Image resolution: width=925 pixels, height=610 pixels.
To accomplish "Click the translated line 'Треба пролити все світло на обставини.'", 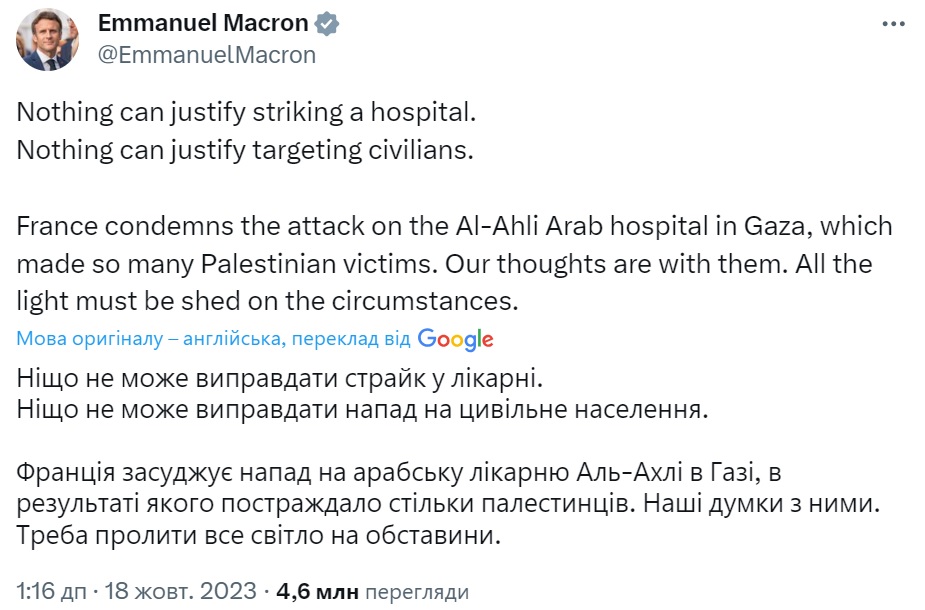I will pos(257,534).
